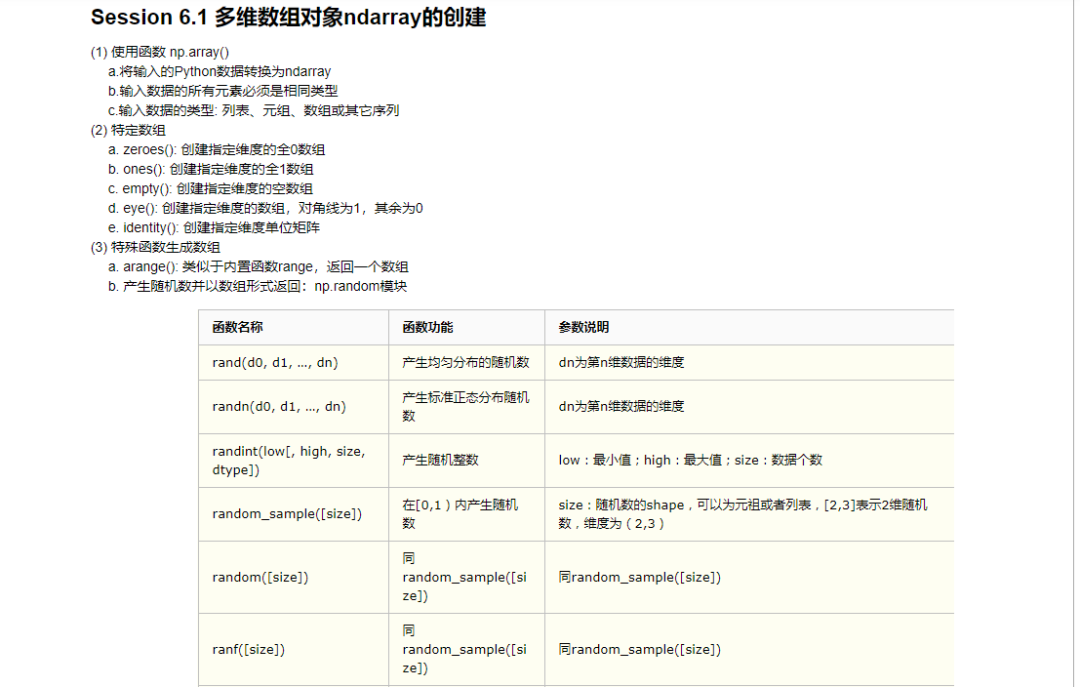Viewport: 1080px width, 687px height.
Task: Click the '同random_sample([size])' parameter cell in ranf row
Action: click(749, 650)
